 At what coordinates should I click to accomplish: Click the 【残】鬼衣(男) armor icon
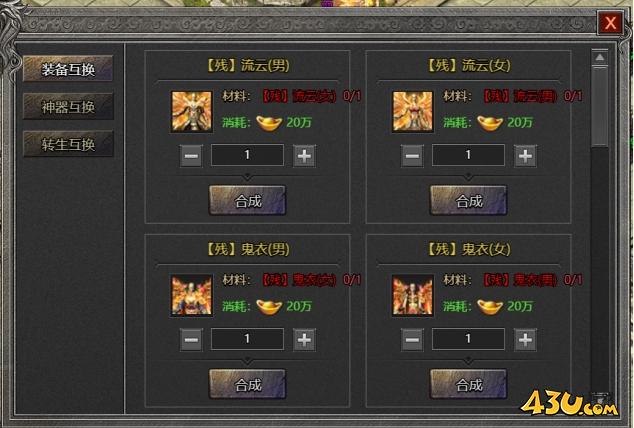point(192,295)
